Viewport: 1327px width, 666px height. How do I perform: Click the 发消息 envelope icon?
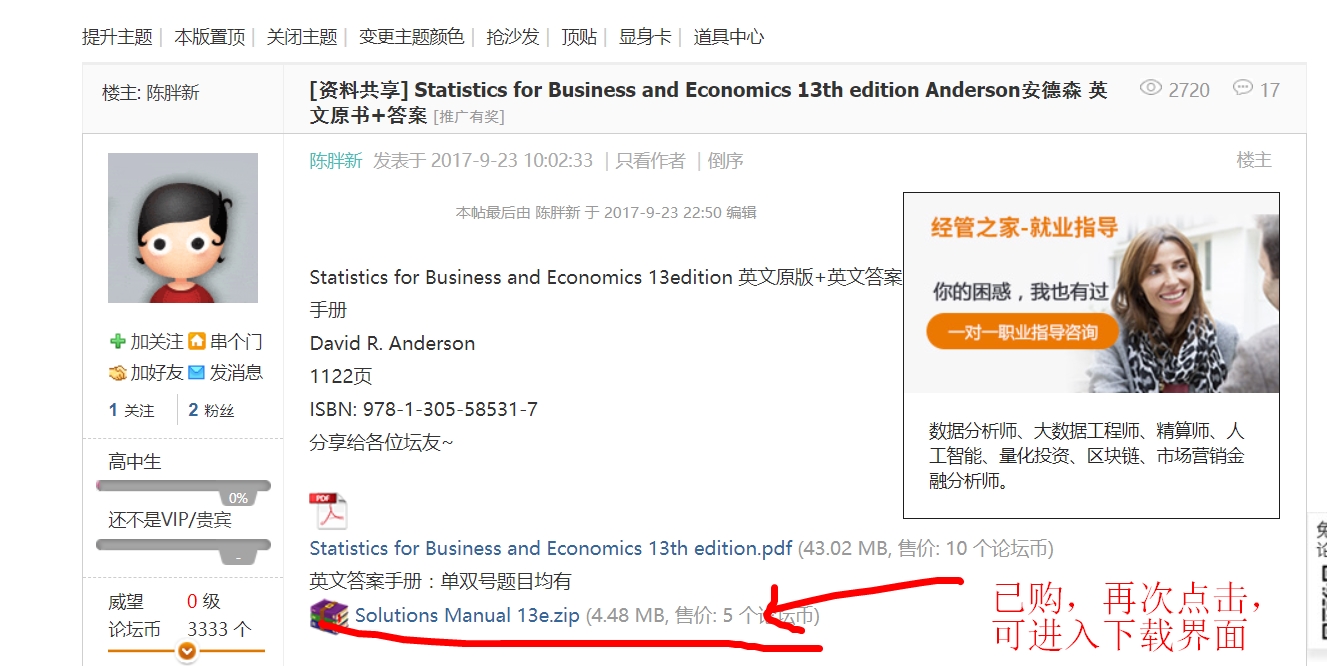click(x=197, y=373)
